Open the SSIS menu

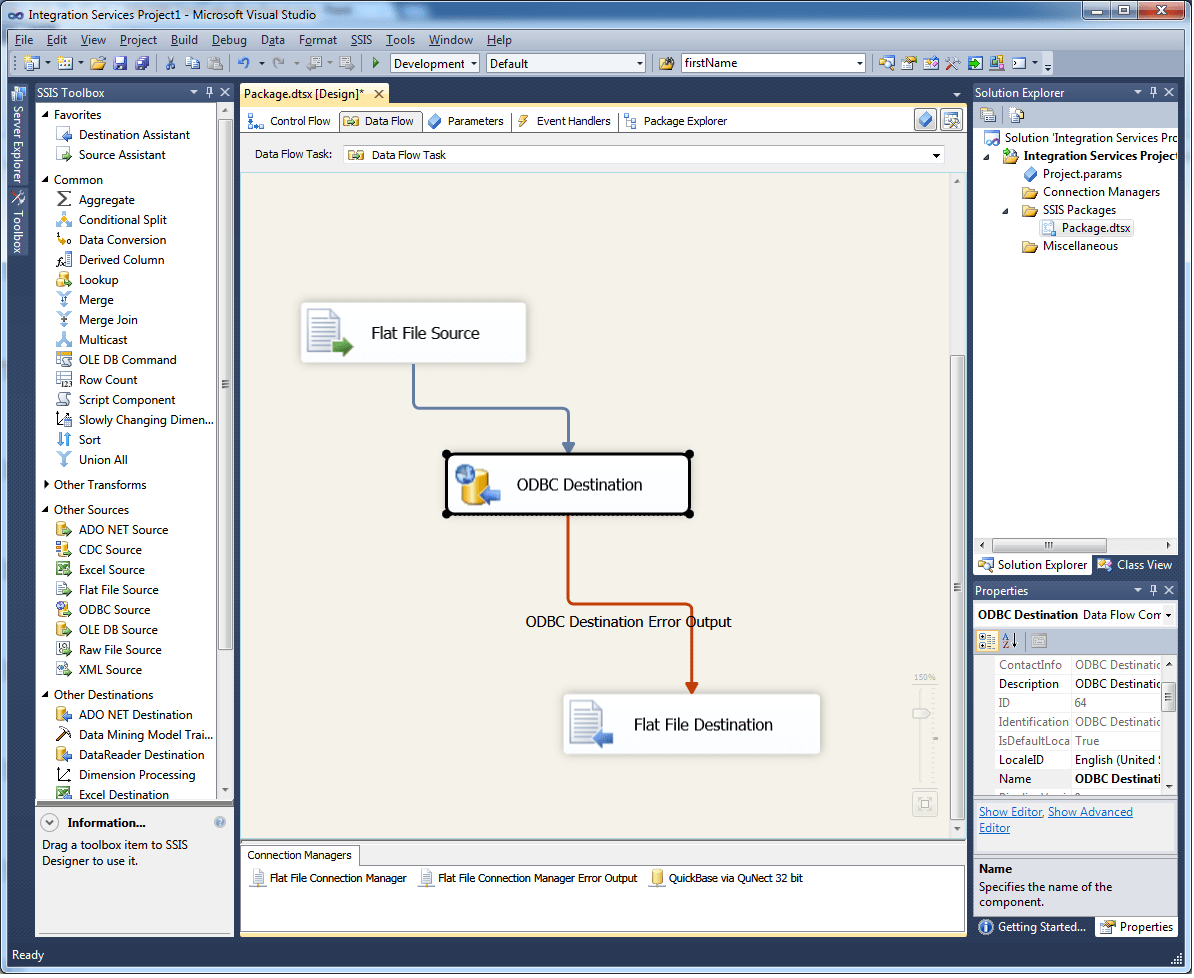pos(360,40)
